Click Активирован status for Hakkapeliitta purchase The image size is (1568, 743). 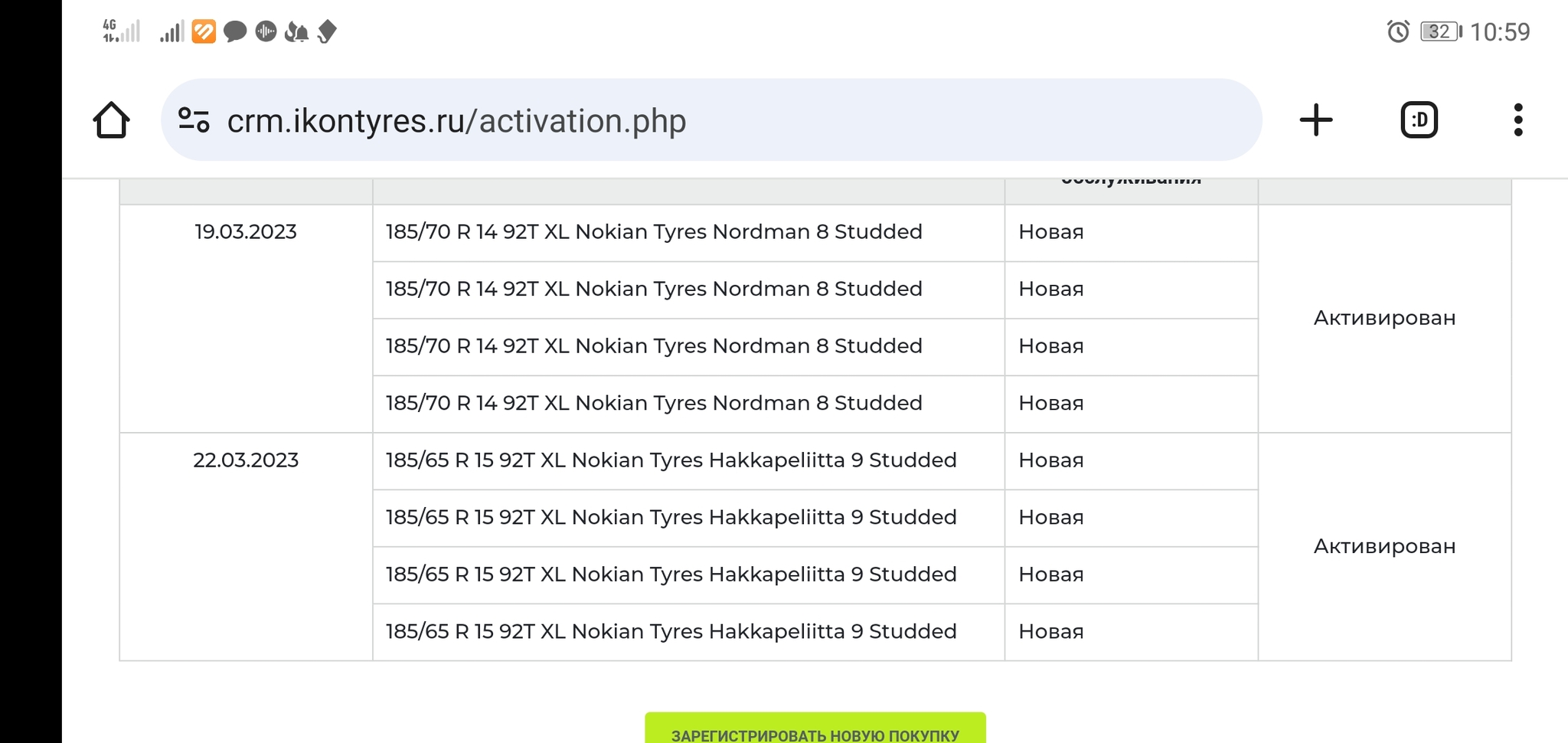click(x=1384, y=546)
